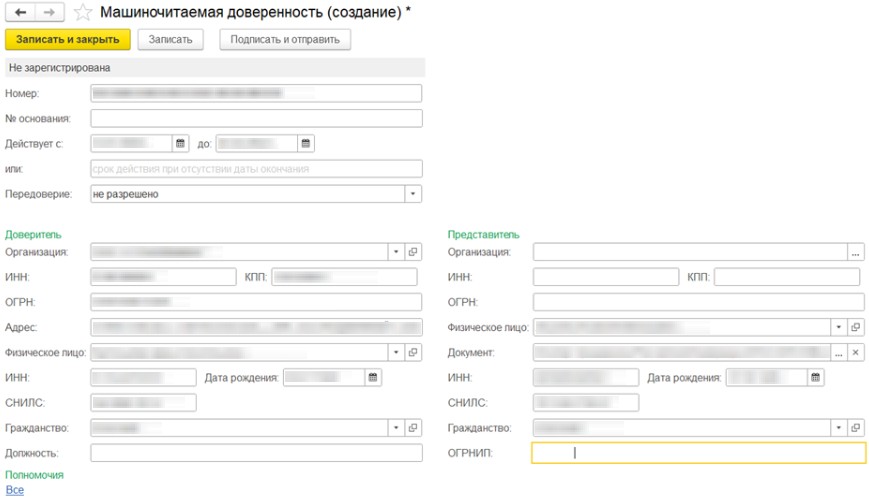Screen dimensions: 869x500
Task: Click Представитель person ИНН field near Дата рождения
Action: tap(586, 377)
